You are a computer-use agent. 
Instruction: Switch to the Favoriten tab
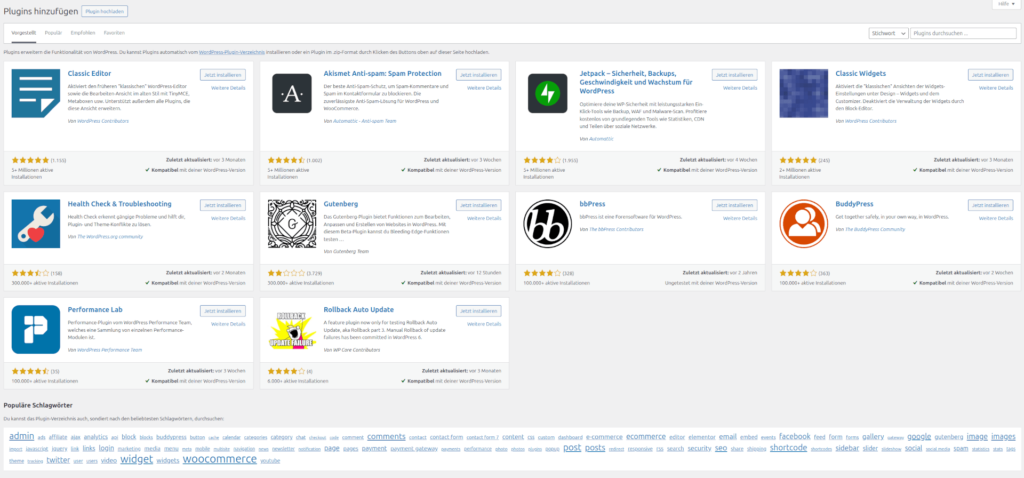[114, 33]
